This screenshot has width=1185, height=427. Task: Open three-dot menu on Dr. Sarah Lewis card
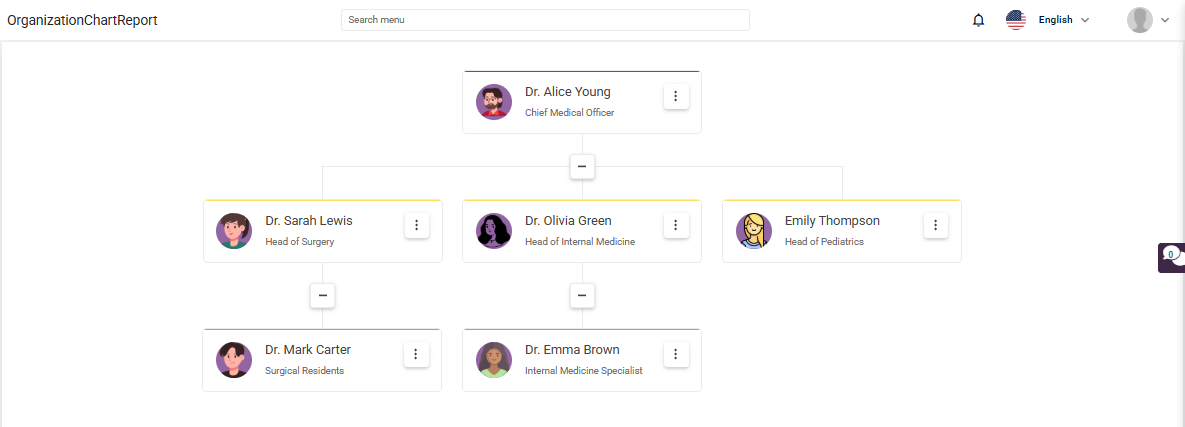[x=416, y=225]
